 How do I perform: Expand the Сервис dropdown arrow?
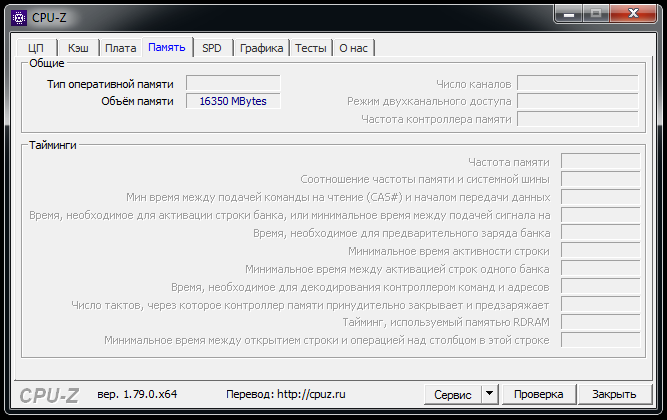(490, 394)
